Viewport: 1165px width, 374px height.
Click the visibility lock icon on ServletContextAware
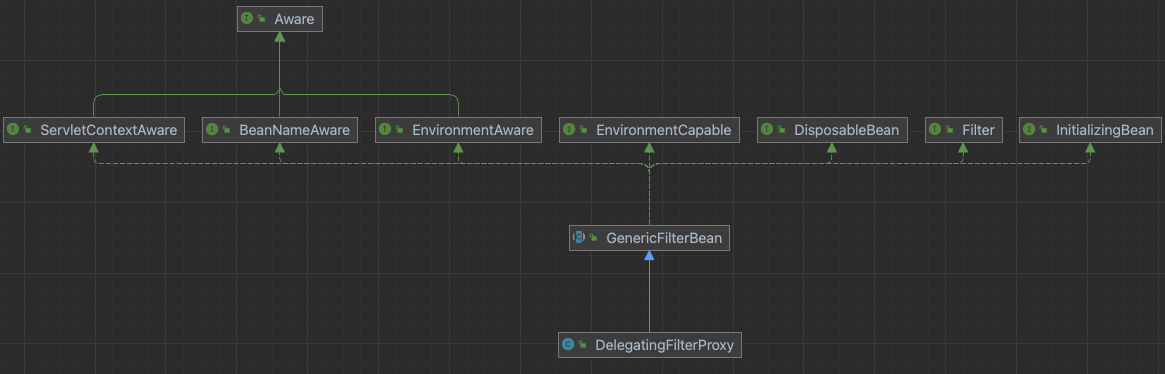tap(27, 130)
